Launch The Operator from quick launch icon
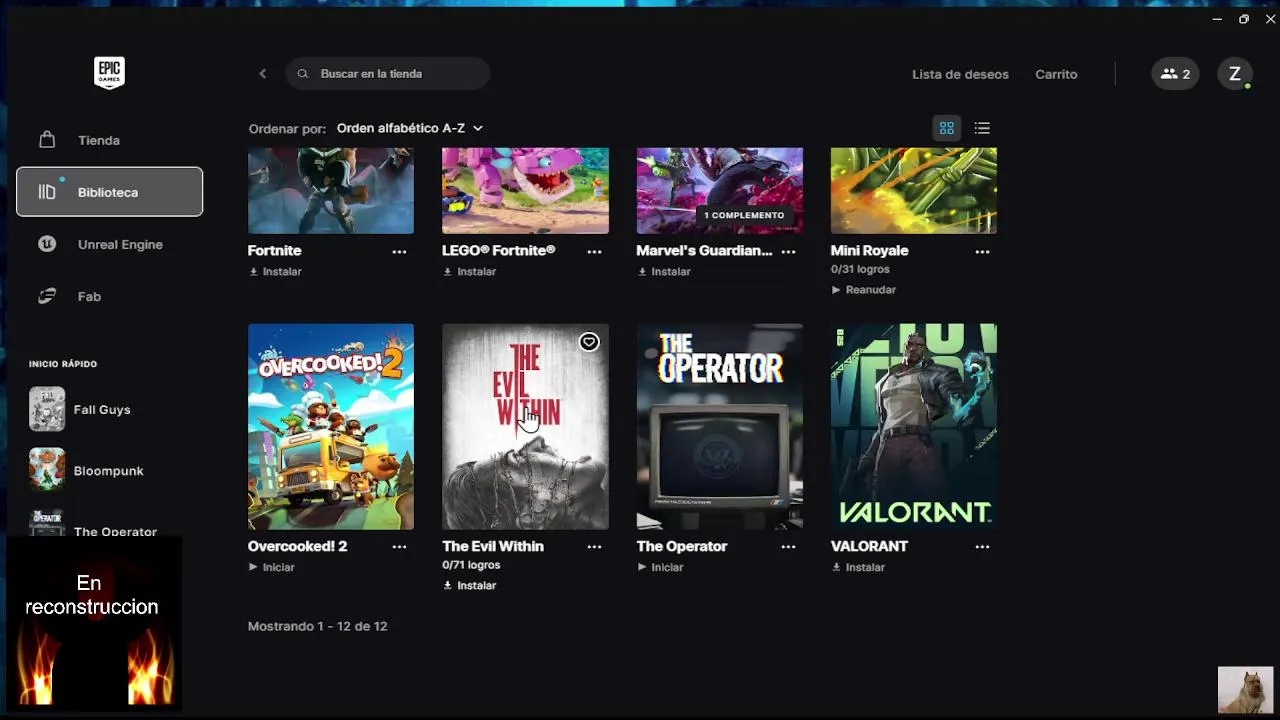Viewport: 1280px width, 720px height. [x=47, y=524]
